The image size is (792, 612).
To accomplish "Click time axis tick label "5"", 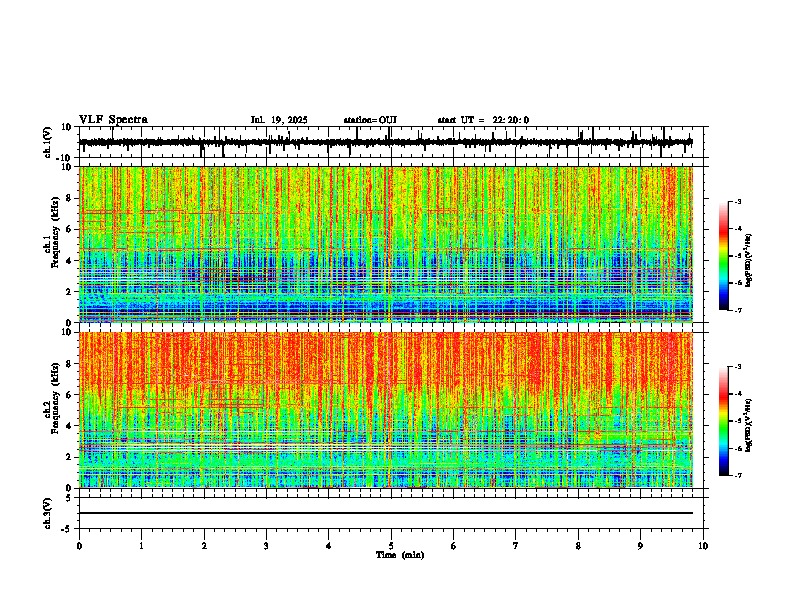I will point(391,546).
